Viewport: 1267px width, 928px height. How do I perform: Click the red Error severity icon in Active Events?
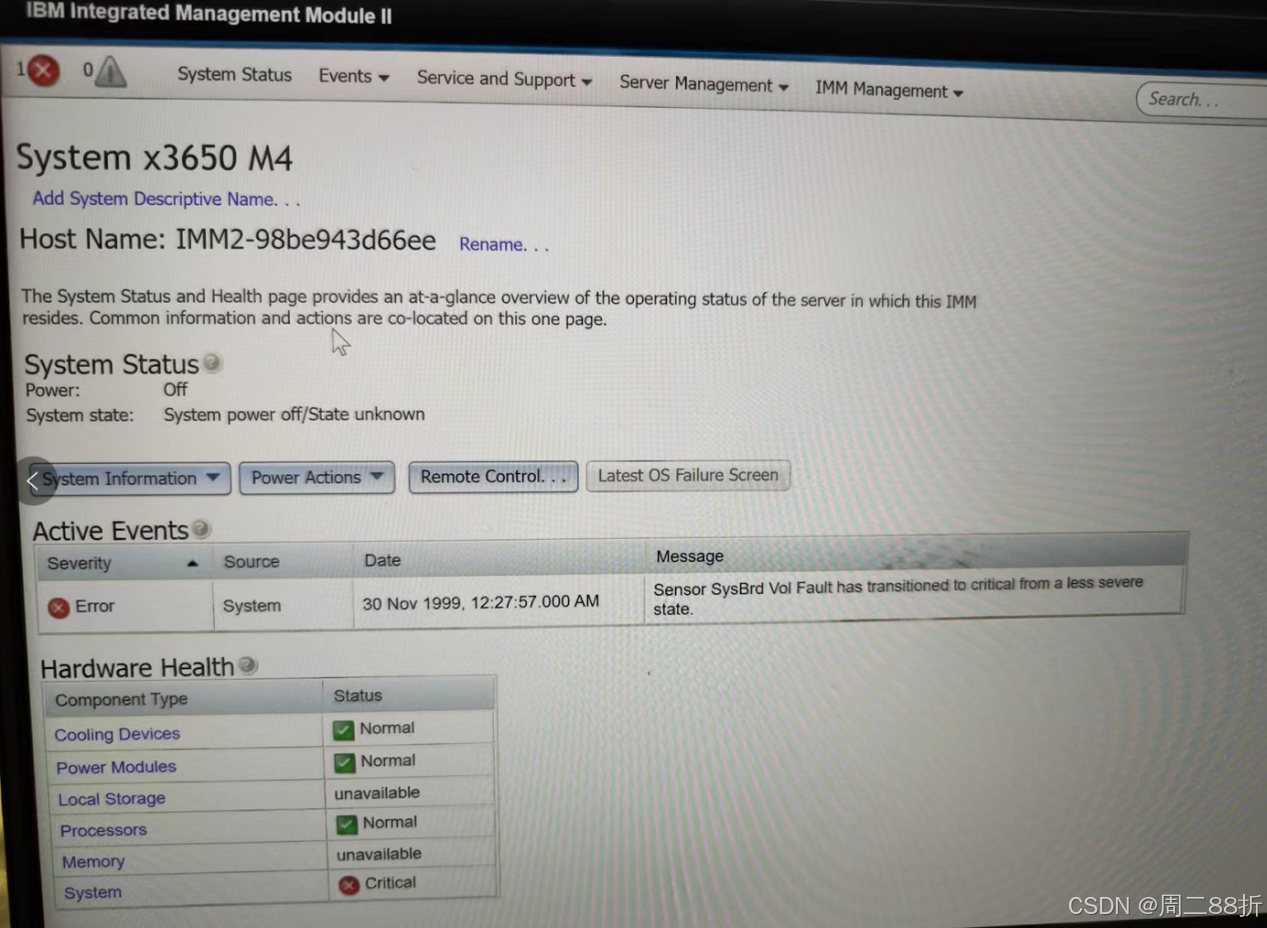59,607
